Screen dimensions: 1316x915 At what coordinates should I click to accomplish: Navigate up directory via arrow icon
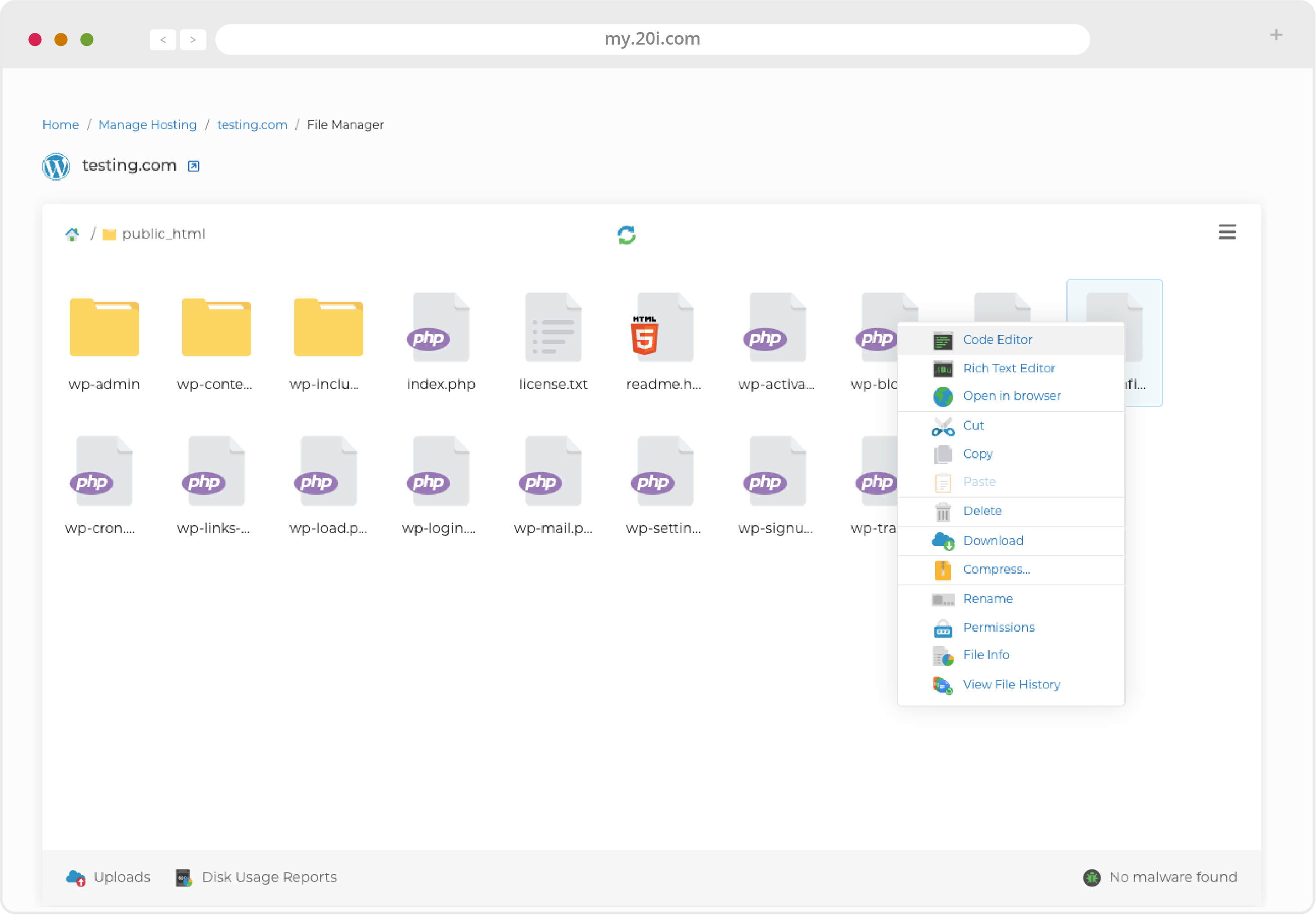pyautogui.click(x=72, y=234)
